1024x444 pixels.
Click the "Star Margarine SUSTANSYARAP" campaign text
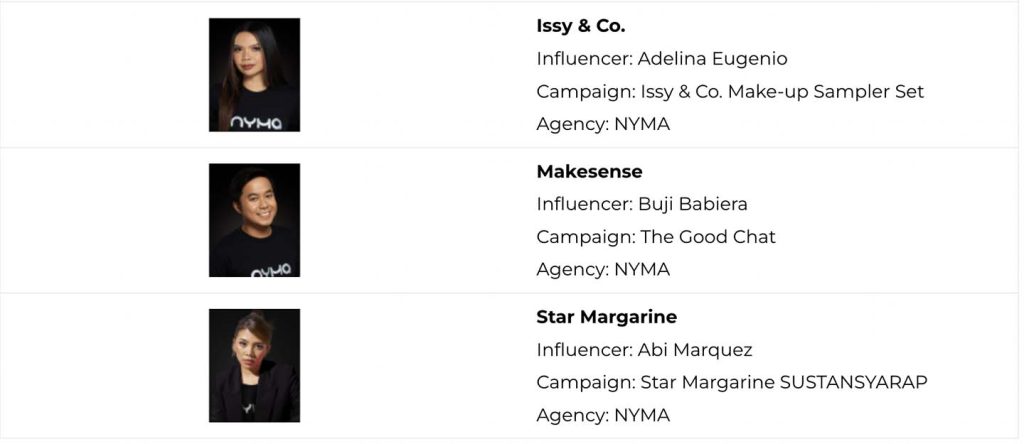pyautogui.click(x=784, y=382)
